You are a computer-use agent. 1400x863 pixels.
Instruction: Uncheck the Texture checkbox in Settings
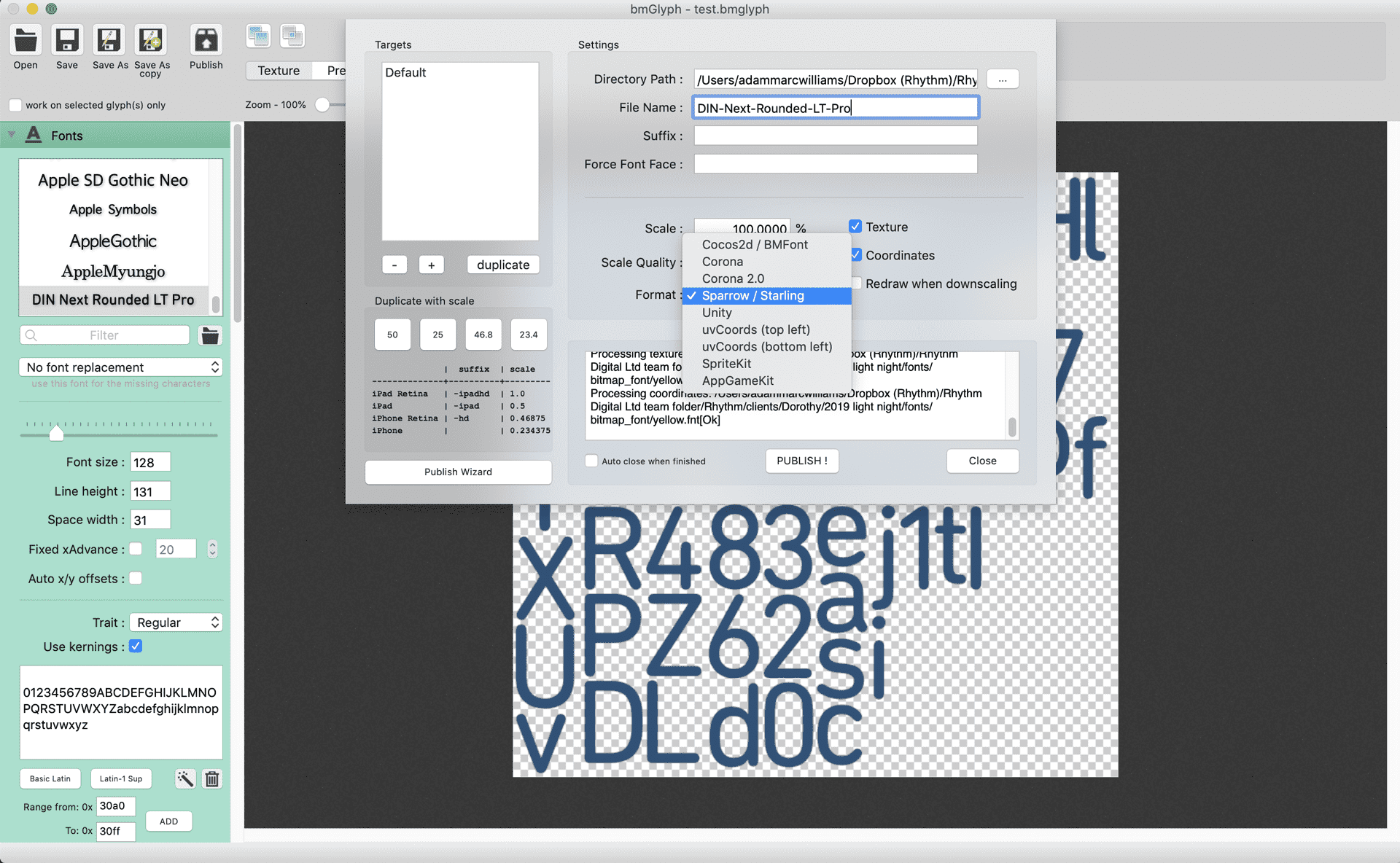click(x=855, y=227)
